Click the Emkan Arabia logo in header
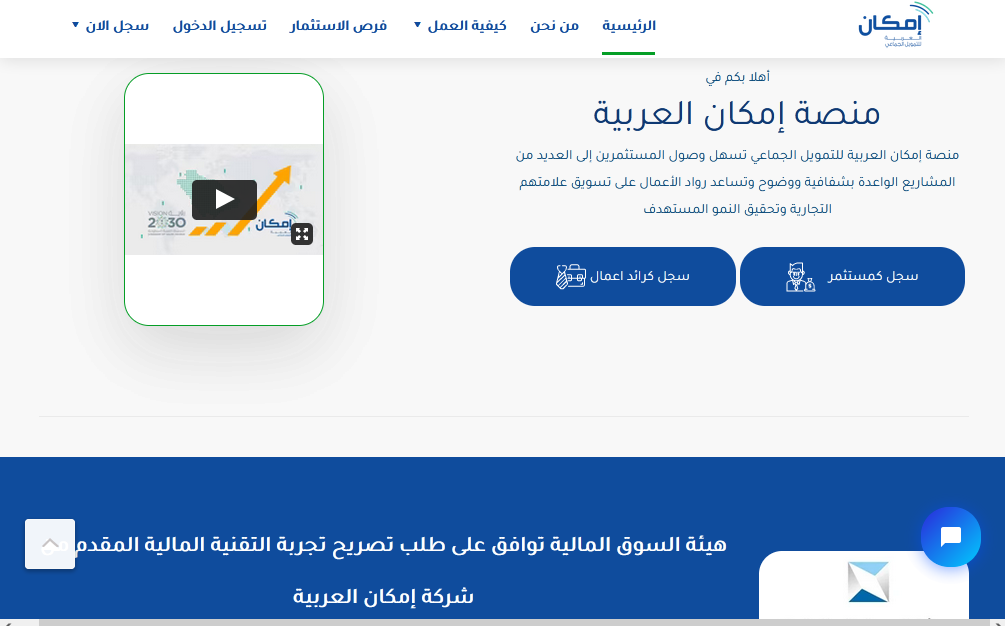1005x626 pixels. 895,25
